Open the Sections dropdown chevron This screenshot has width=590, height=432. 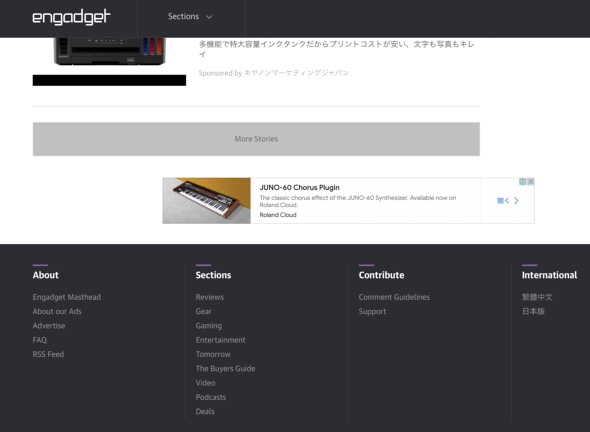click(x=209, y=17)
